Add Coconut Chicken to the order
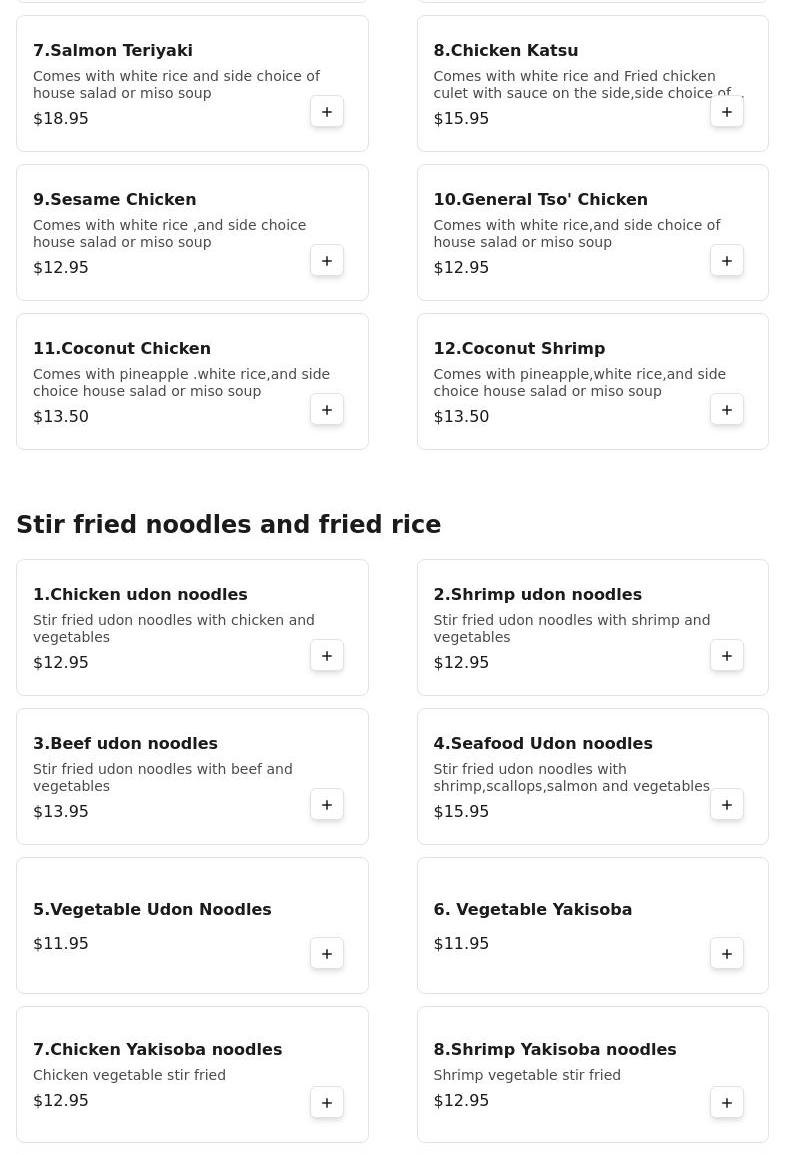The width and height of the screenshot is (785, 1155). point(327,410)
